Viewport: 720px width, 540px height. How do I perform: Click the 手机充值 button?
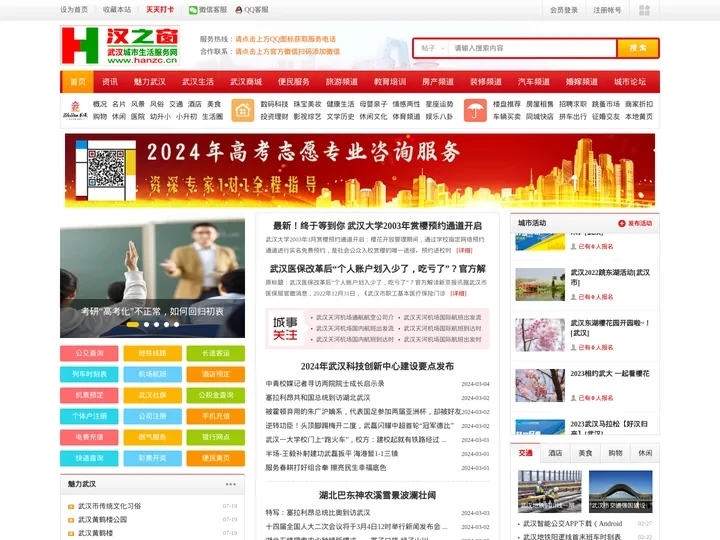pyautogui.click(x=215, y=416)
